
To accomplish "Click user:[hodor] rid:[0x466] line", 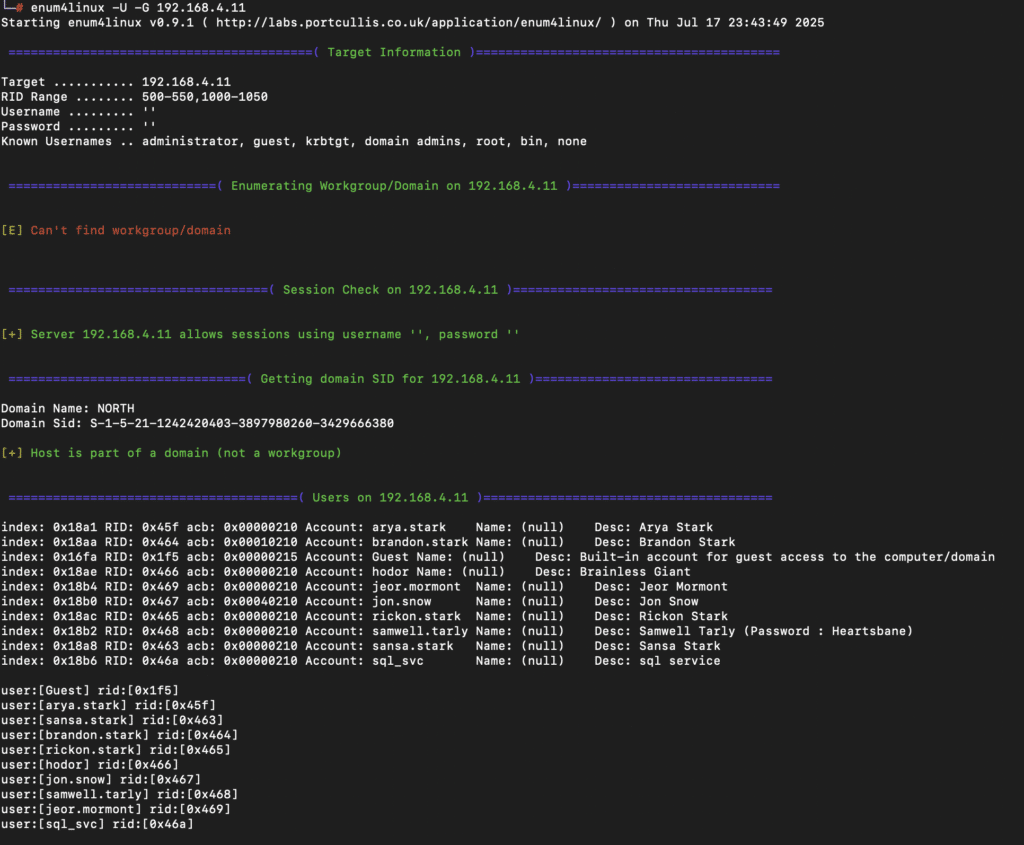I will point(89,765).
